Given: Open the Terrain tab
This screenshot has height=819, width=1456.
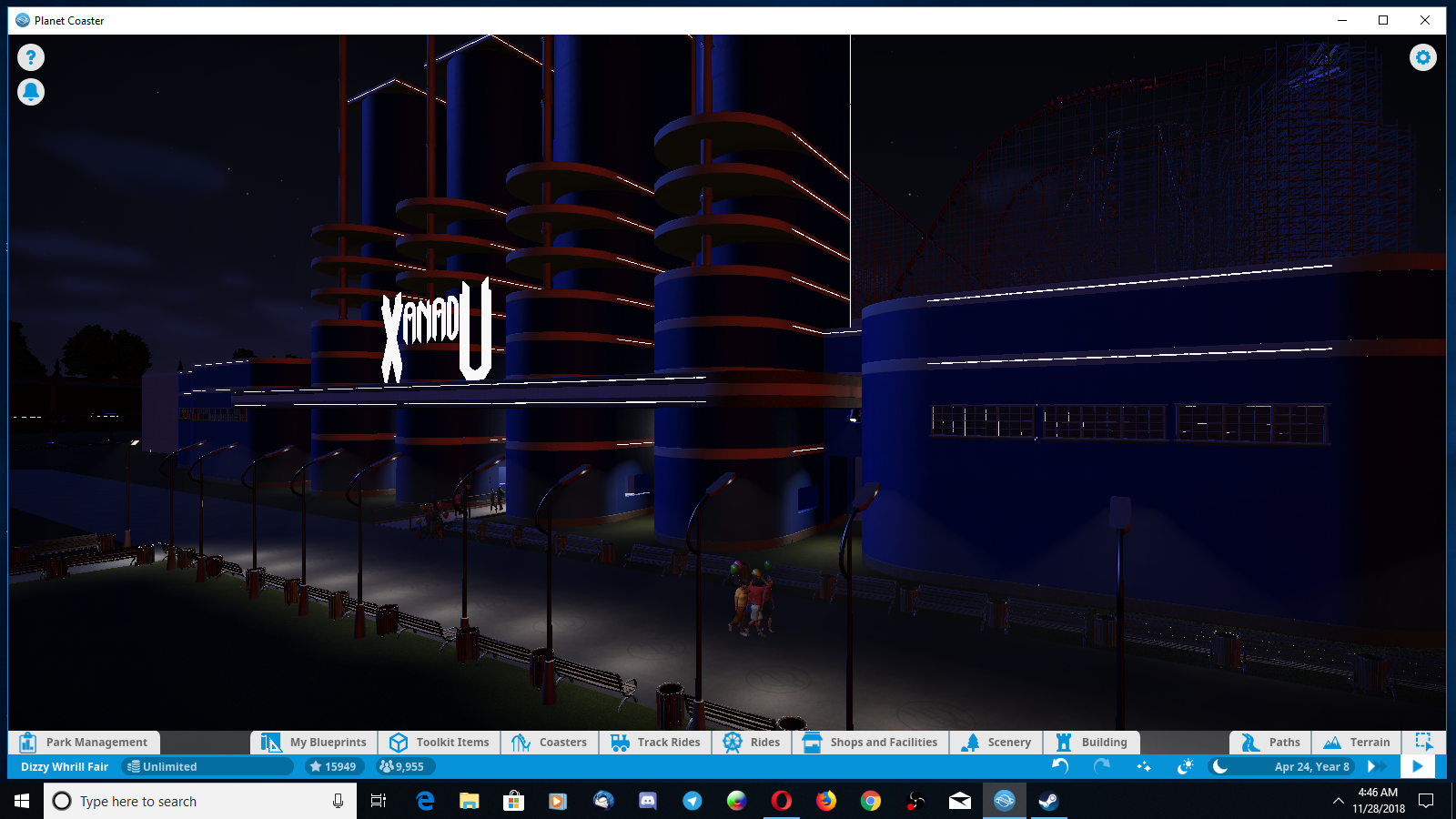Looking at the screenshot, I should point(1357,742).
